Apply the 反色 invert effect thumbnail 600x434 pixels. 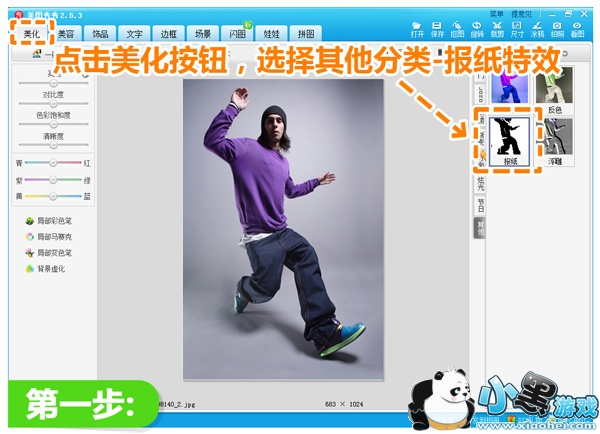pyautogui.click(x=554, y=90)
